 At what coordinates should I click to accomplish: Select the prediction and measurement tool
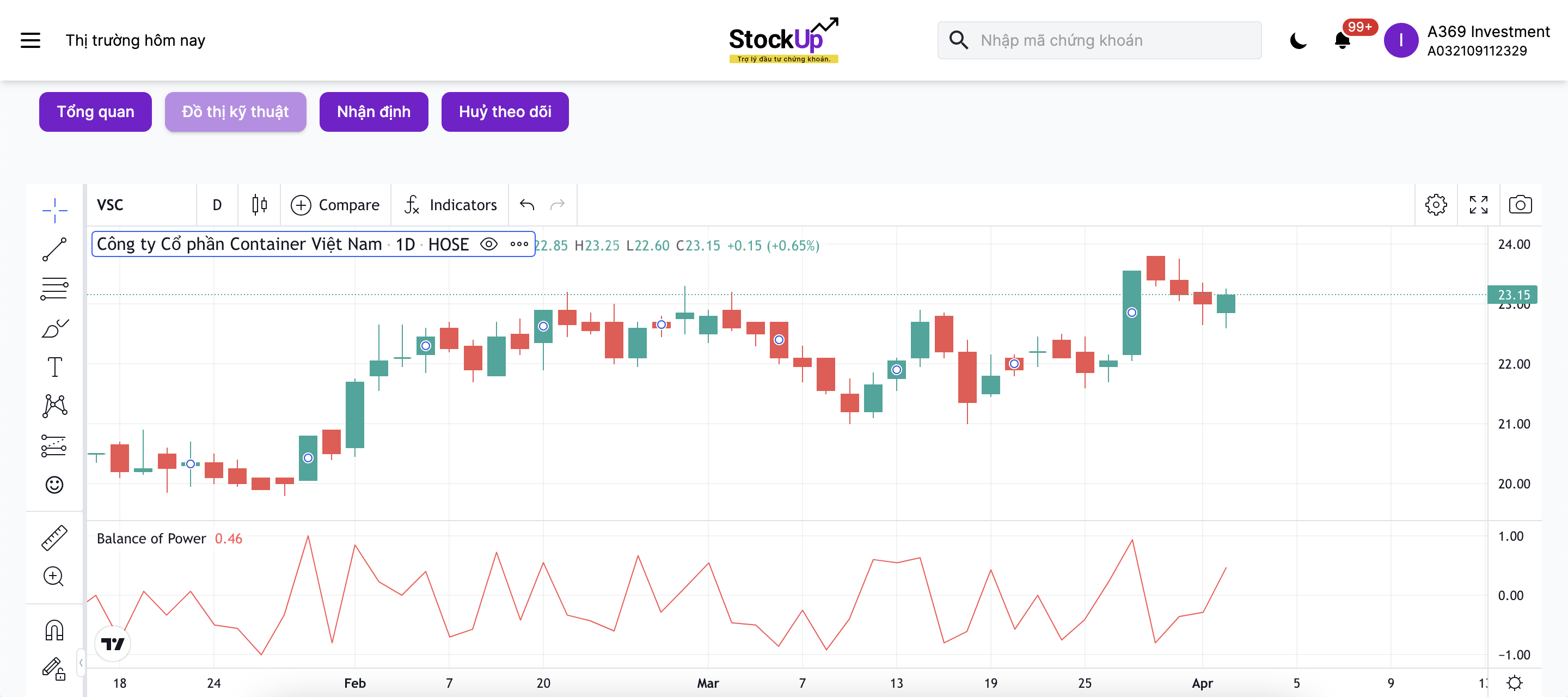coord(55,445)
